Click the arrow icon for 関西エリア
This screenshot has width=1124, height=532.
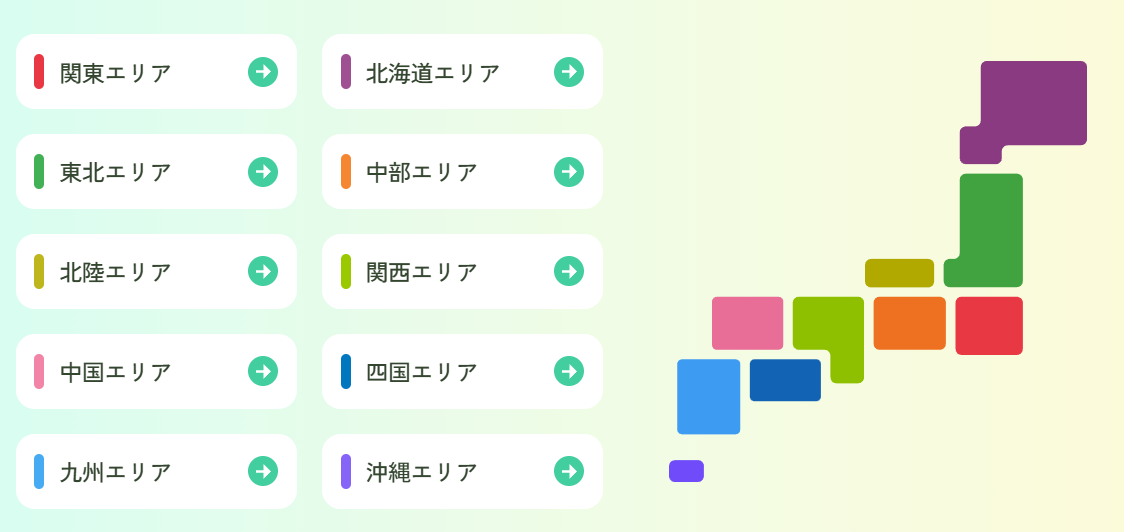tap(569, 271)
